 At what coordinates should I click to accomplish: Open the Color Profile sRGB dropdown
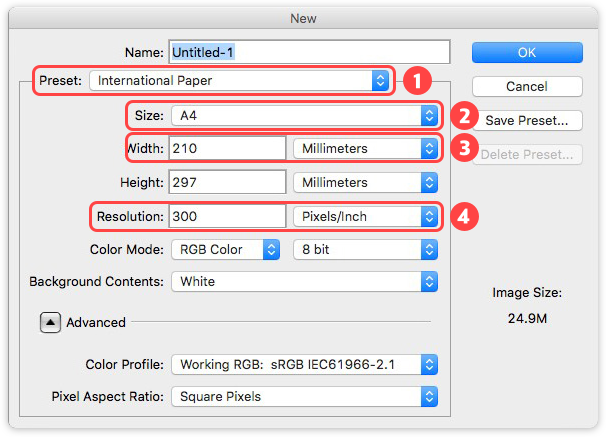(304, 363)
